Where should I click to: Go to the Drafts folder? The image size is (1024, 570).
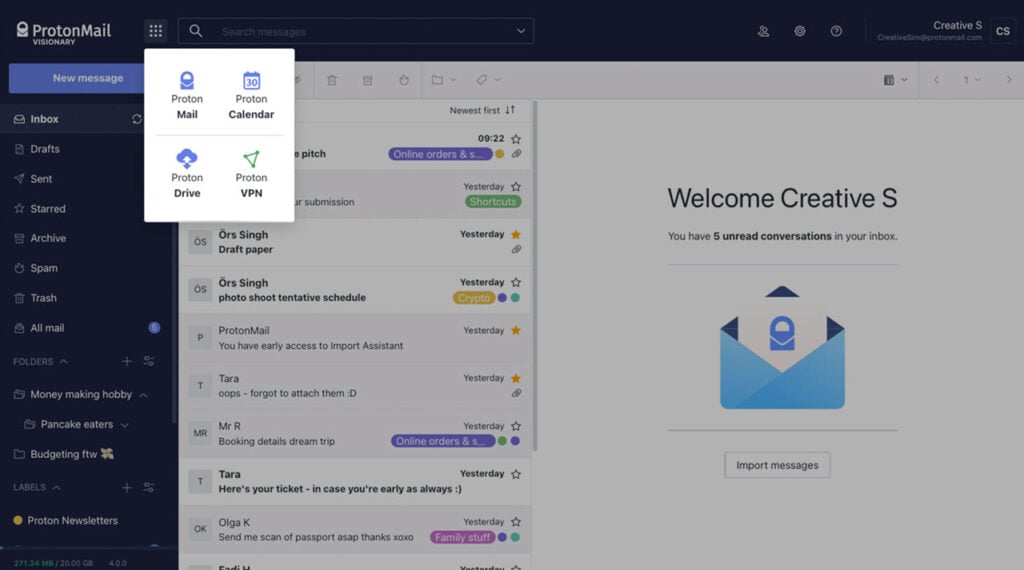coord(45,149)
